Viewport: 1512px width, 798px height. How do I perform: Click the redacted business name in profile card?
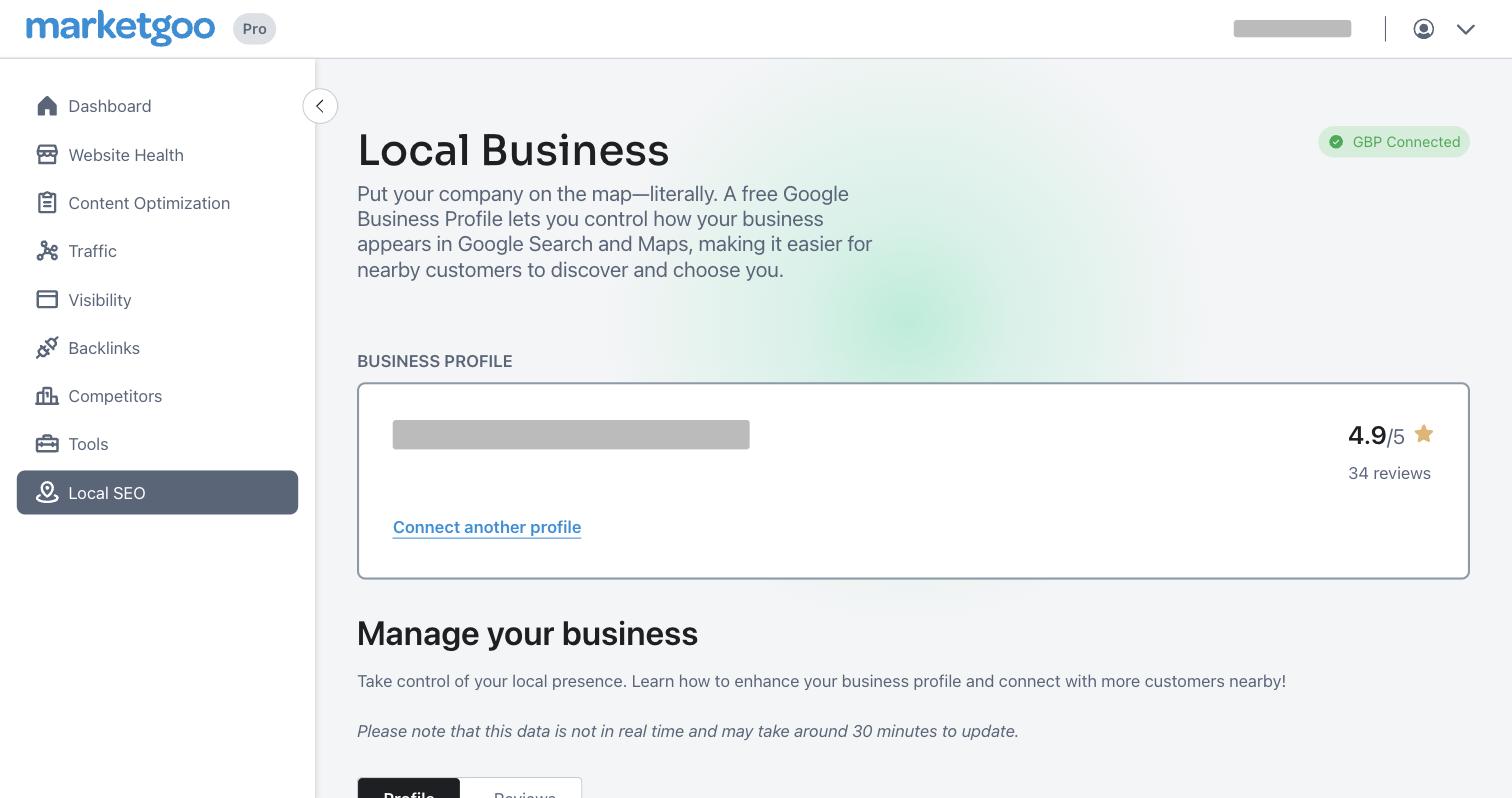[571, 435]
